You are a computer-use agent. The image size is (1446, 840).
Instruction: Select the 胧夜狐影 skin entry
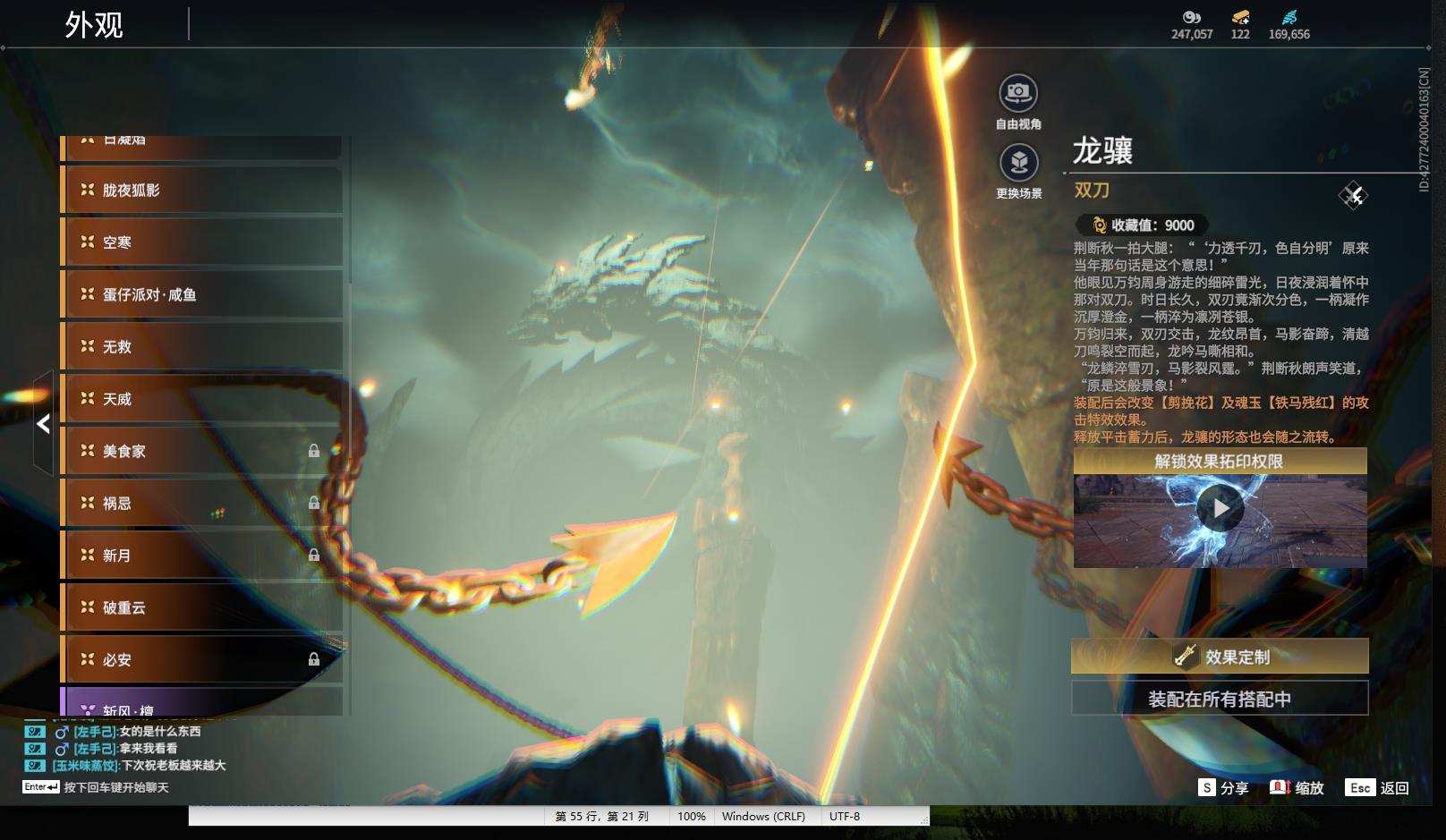click(201, 190)
